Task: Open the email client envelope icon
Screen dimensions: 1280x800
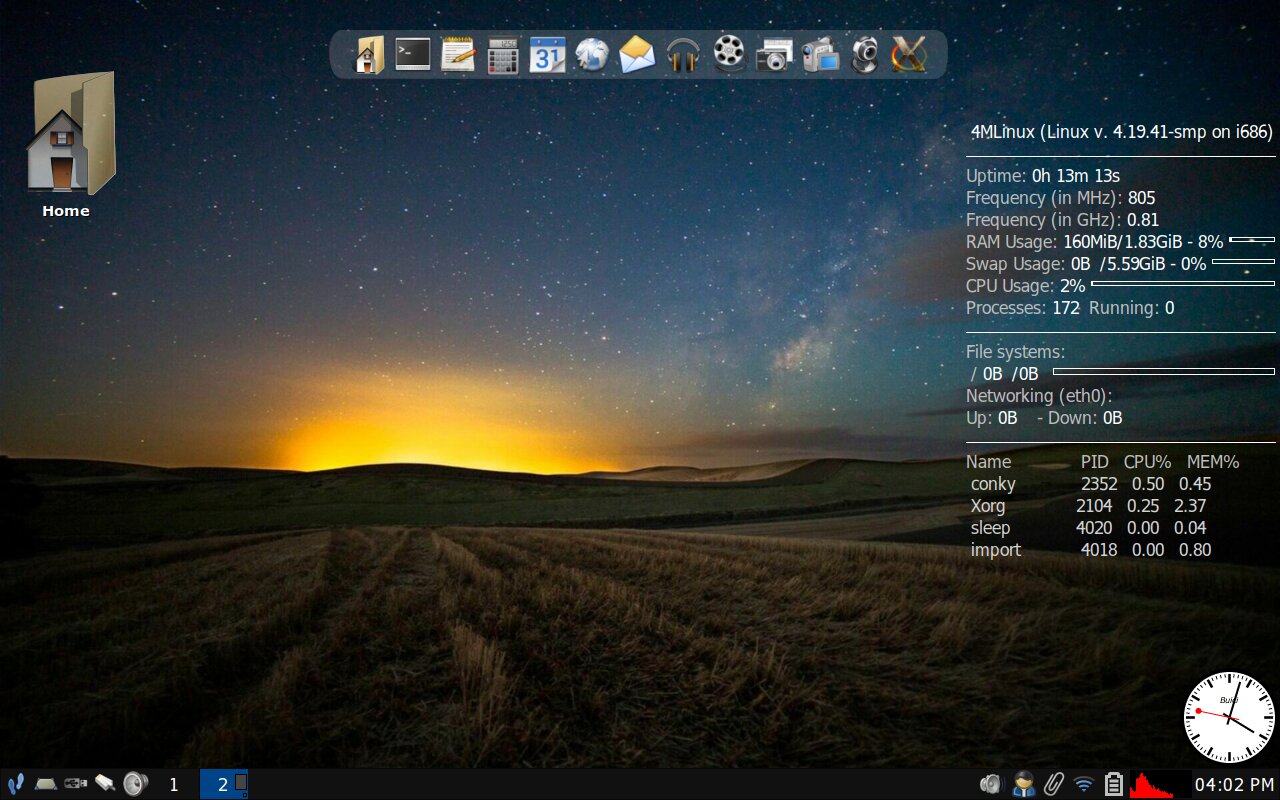Action: tap(637, 55)
